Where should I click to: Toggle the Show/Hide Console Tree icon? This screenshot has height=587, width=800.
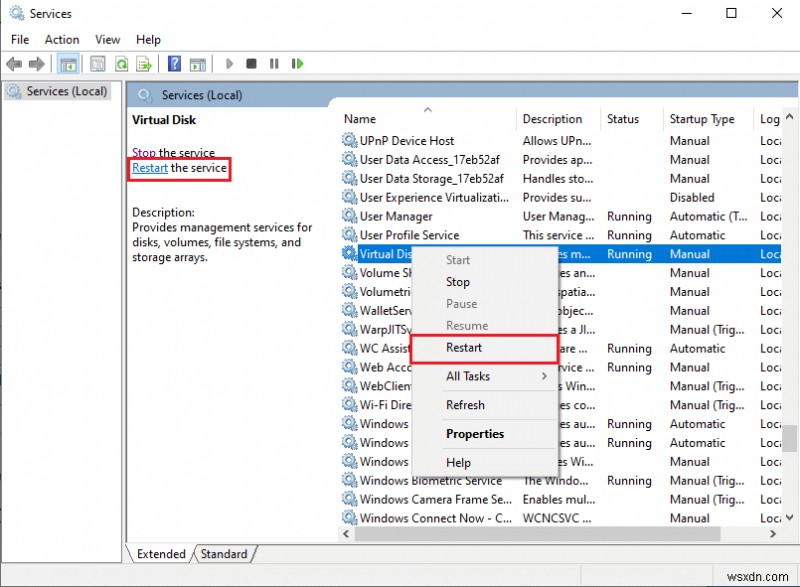tap(68, 64)
